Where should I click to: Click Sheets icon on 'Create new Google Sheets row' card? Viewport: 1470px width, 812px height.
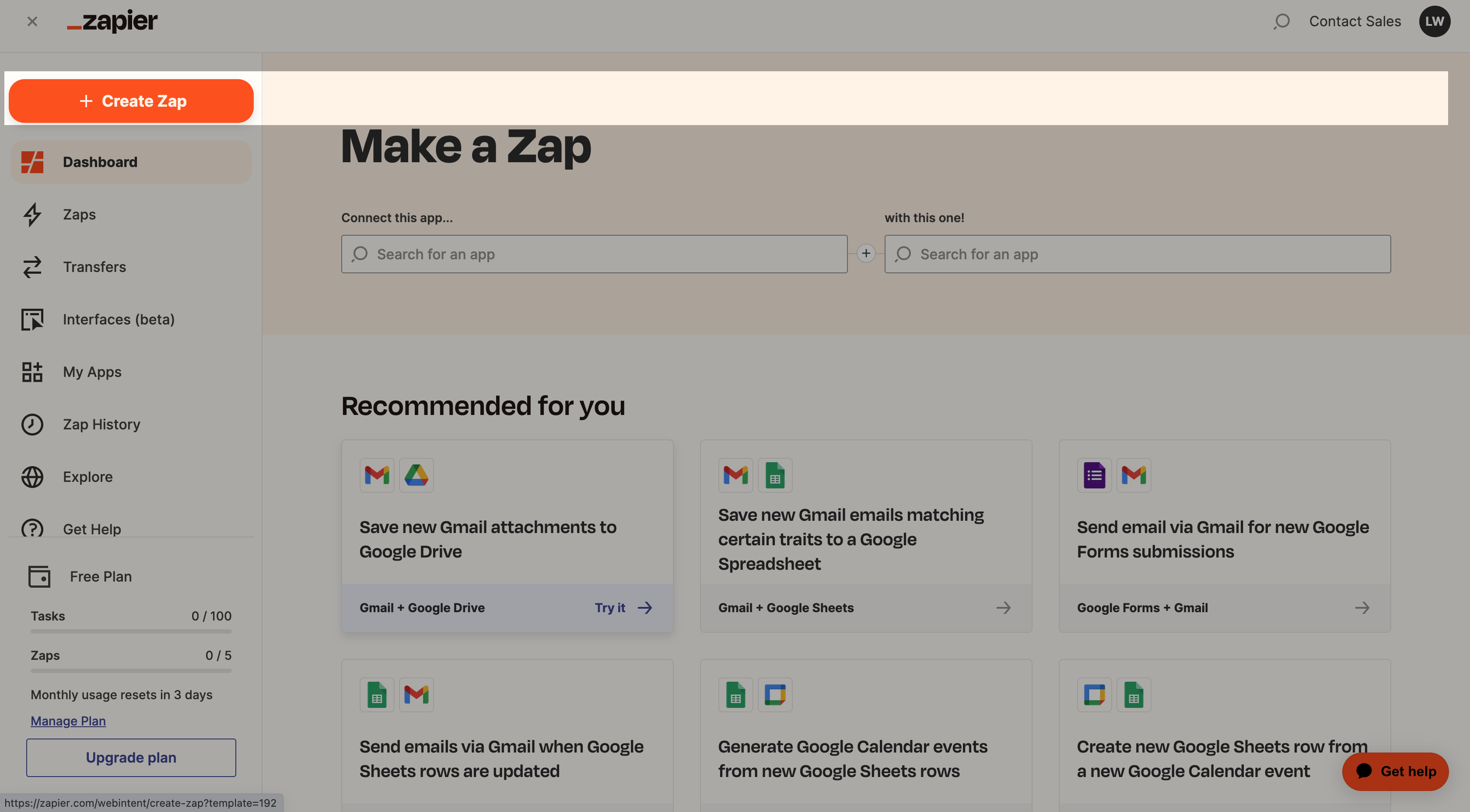pyautogui.click(x=1133, y=694)
